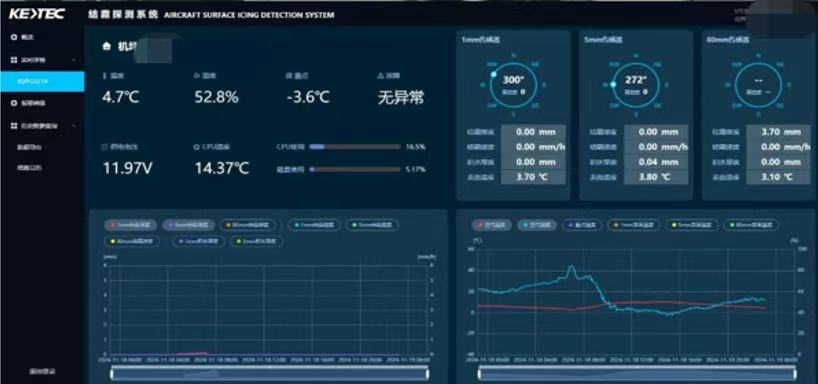
Task: Click the disk usage bar showing 5.17%
Action: tap(355, 170)
